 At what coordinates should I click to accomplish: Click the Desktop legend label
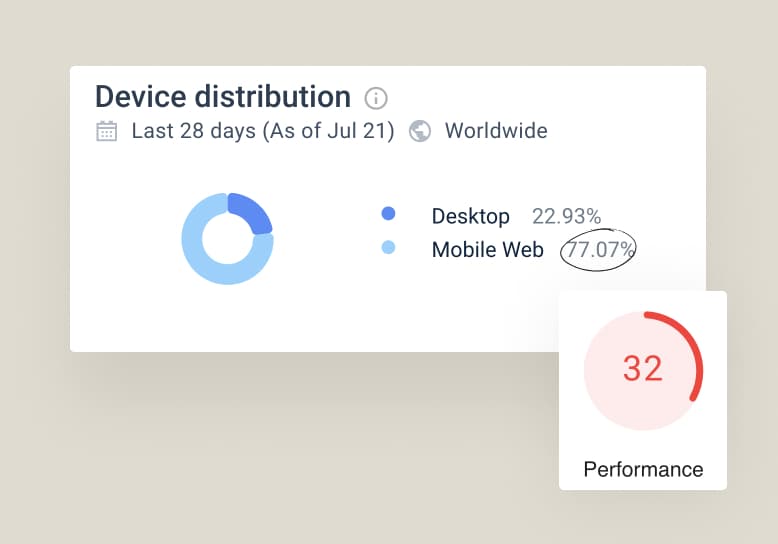tap(470, 216)
